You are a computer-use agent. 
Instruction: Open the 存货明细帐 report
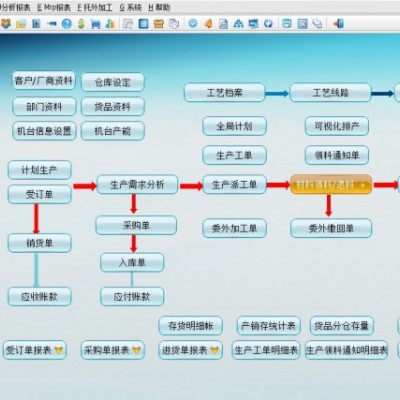190,326
